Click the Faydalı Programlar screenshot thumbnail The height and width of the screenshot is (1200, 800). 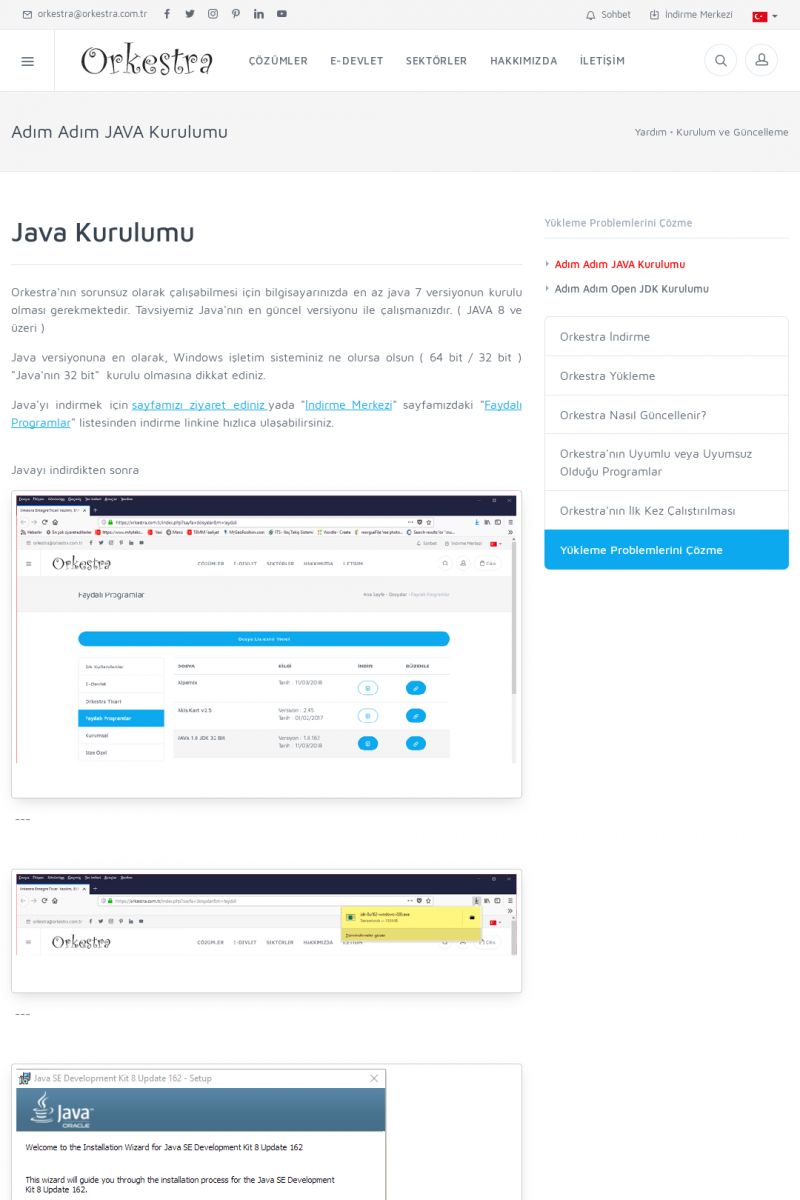coord(266,643)
